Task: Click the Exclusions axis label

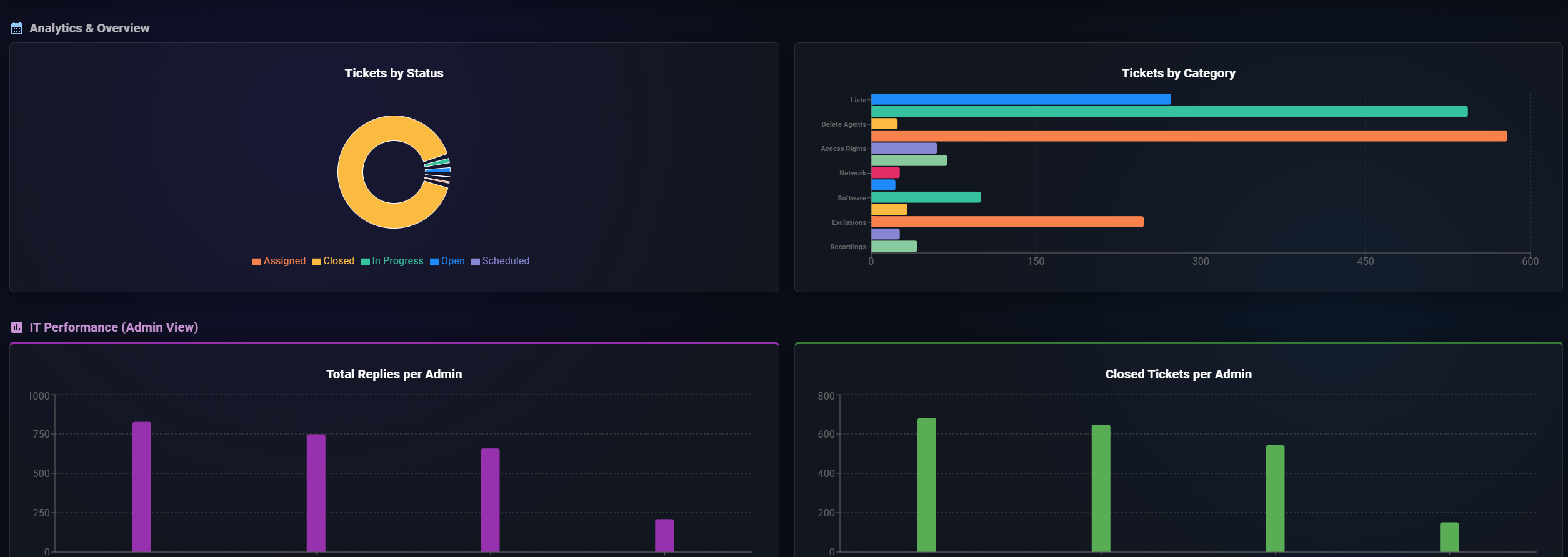Action: click(x=849, y=222)
